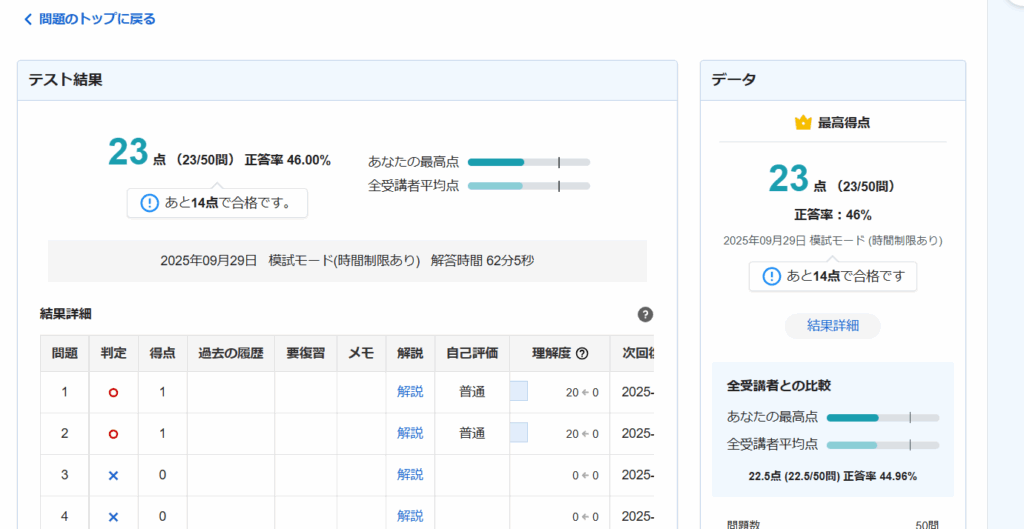This screenshot has height=529, width=1024.
Task: Click 理解度 bar for question 1
Action: [x=519, y=392]
